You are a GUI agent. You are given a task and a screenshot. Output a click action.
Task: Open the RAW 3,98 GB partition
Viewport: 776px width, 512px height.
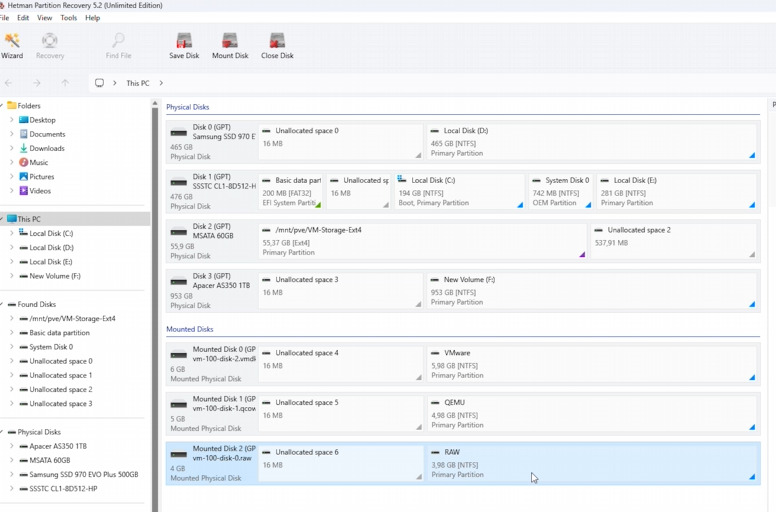(592, 463)
